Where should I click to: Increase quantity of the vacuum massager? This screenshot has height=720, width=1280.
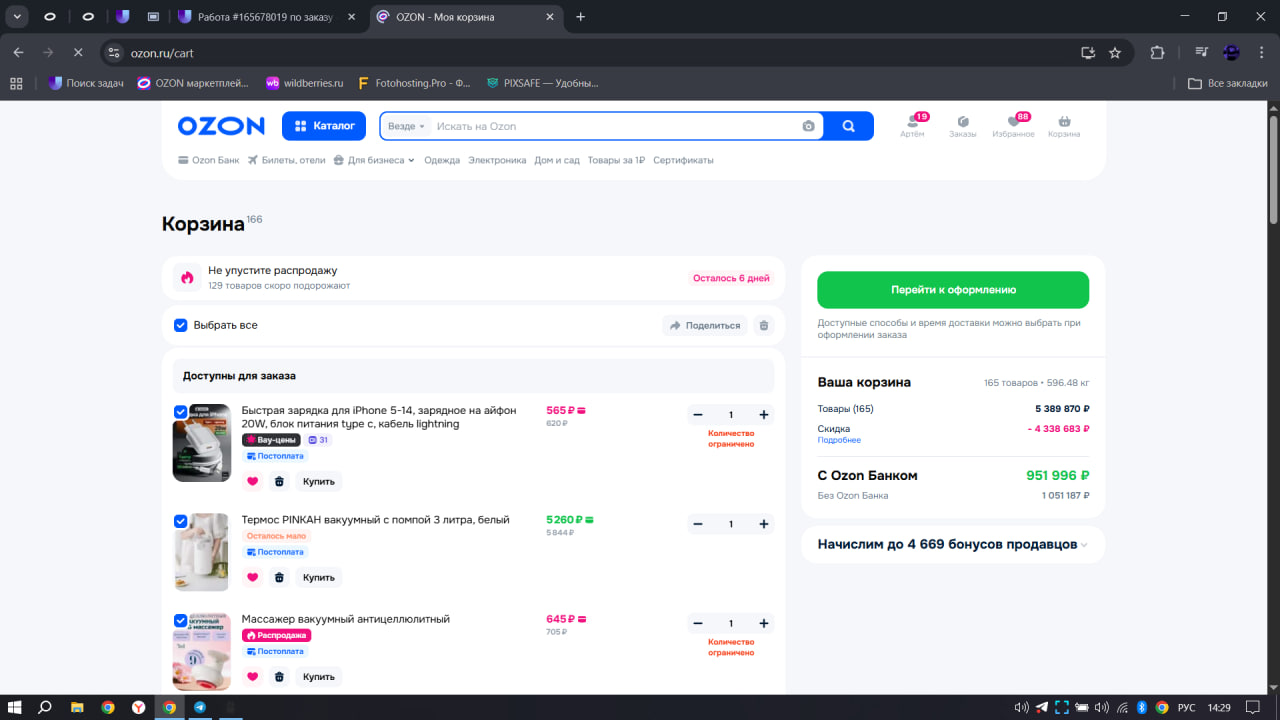click(763, 623)
